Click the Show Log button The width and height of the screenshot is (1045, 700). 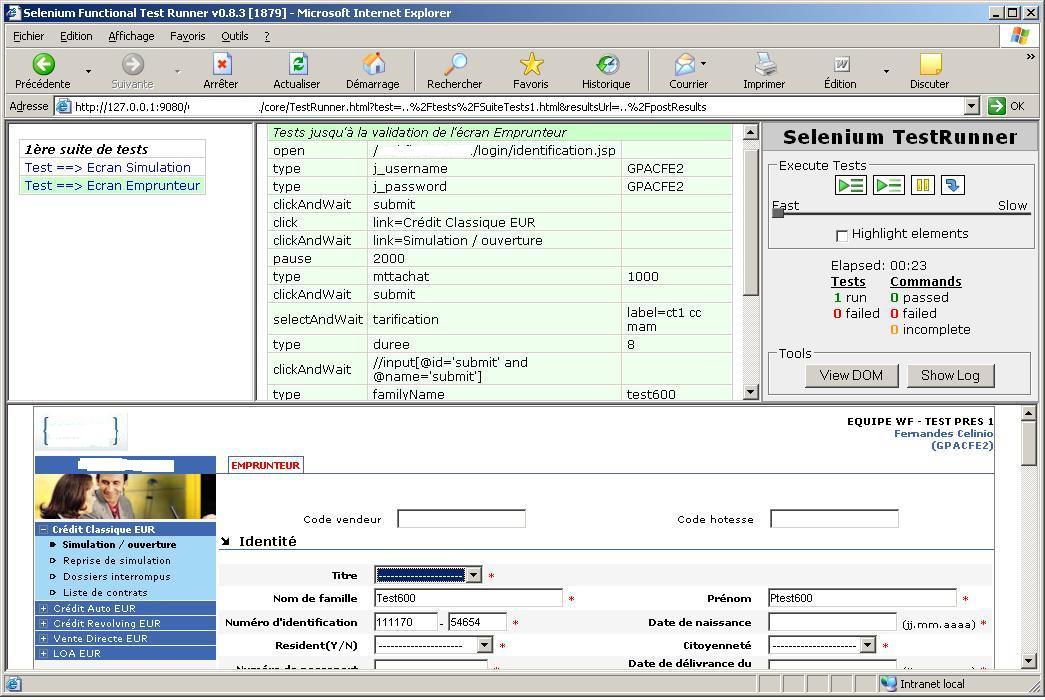tap(950, 375)
